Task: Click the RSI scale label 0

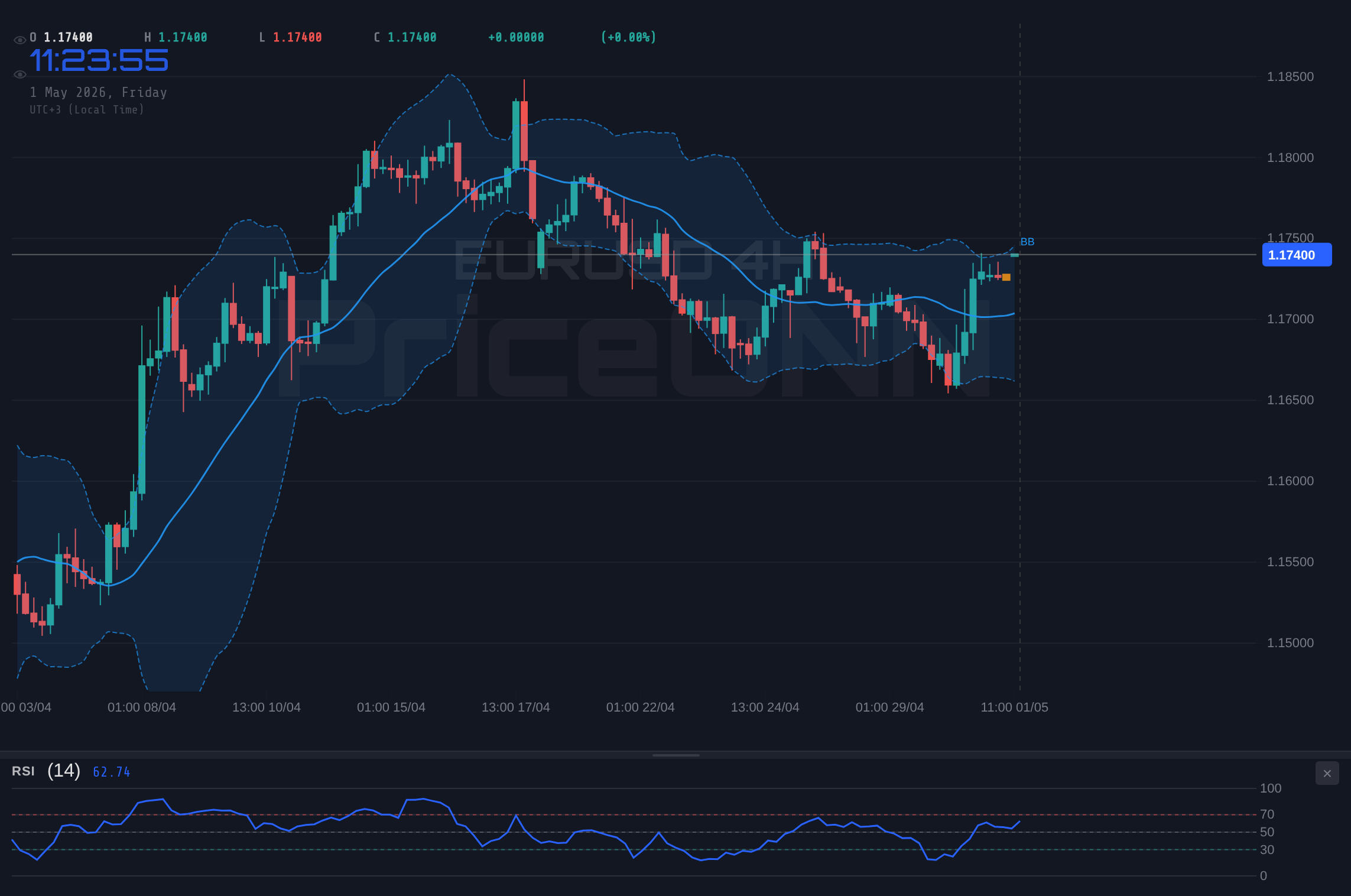Action: [x=1264, y=876]
